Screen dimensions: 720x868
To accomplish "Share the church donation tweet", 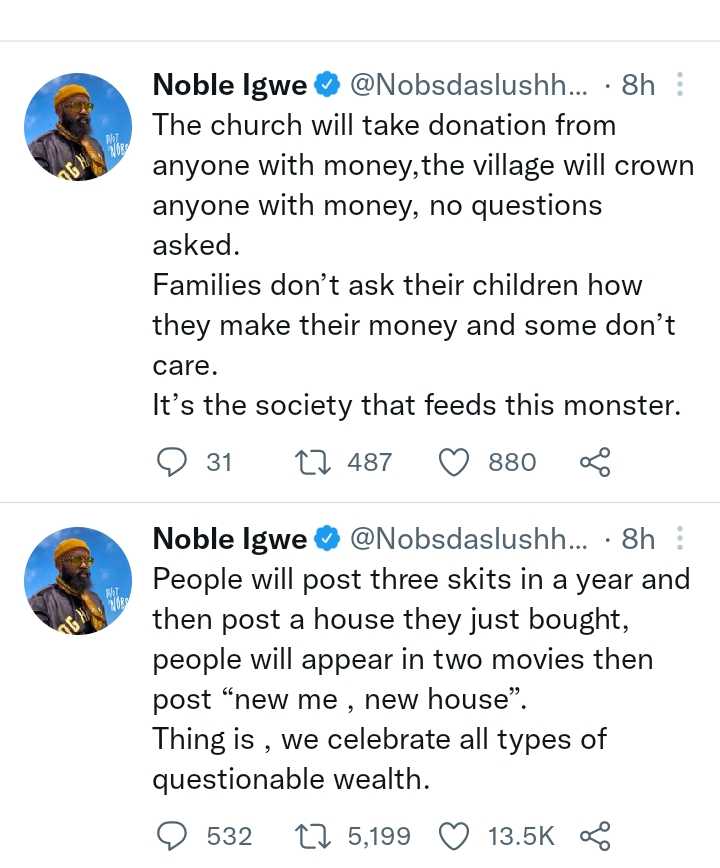I will [594, 462].
